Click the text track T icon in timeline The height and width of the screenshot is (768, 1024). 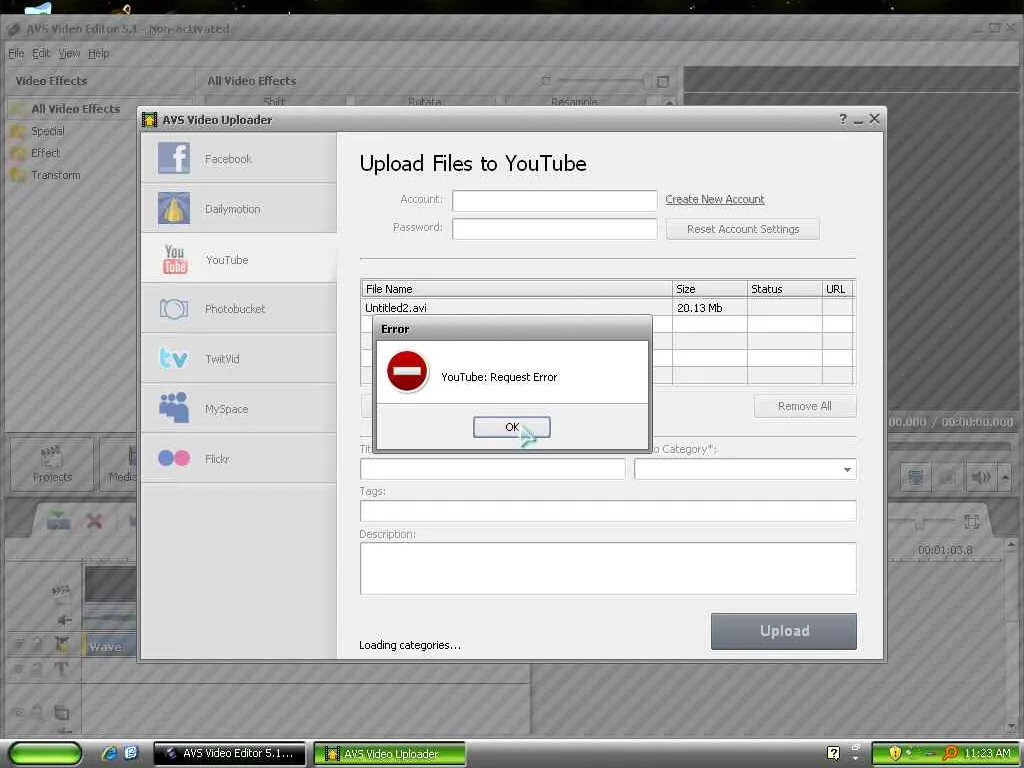[x=61, y=669]
